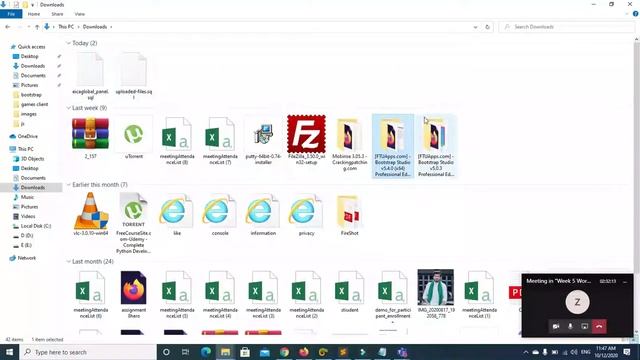
Task: Select the putty-64bit installer file
Action: pyautogui.click(x=263, y=140)
